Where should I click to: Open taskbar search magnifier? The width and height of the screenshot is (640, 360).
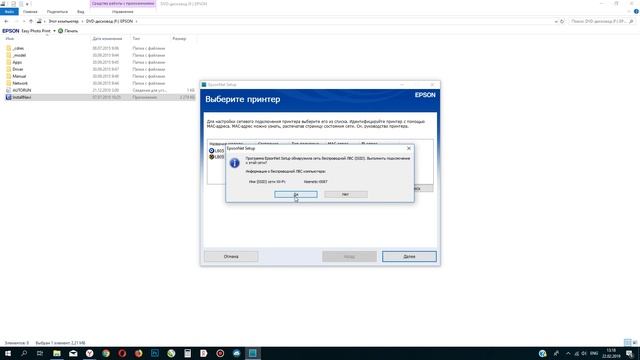[24, 353]
